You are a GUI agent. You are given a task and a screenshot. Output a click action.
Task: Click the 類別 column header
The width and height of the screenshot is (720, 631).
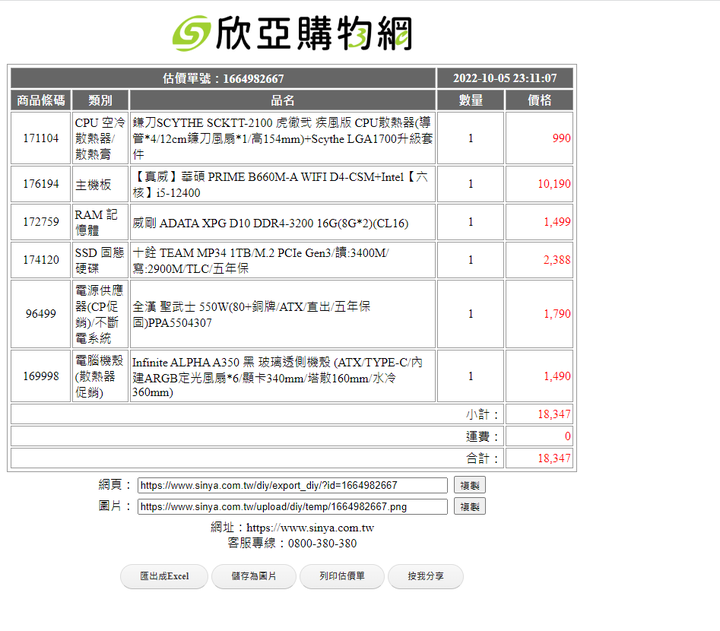point(100,100)
